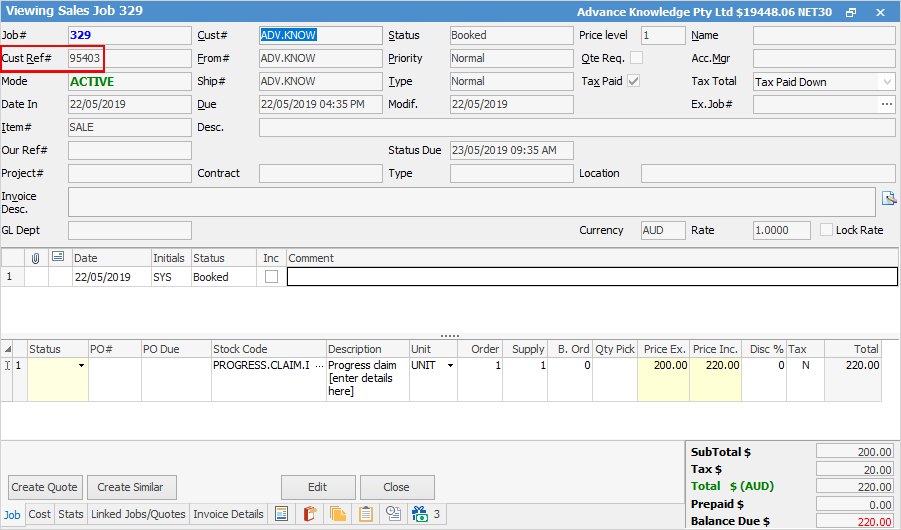Click the Our Ref# field
Image resolution: width=901 pixels, height=530 pixels.
click(x=130, y=150)
